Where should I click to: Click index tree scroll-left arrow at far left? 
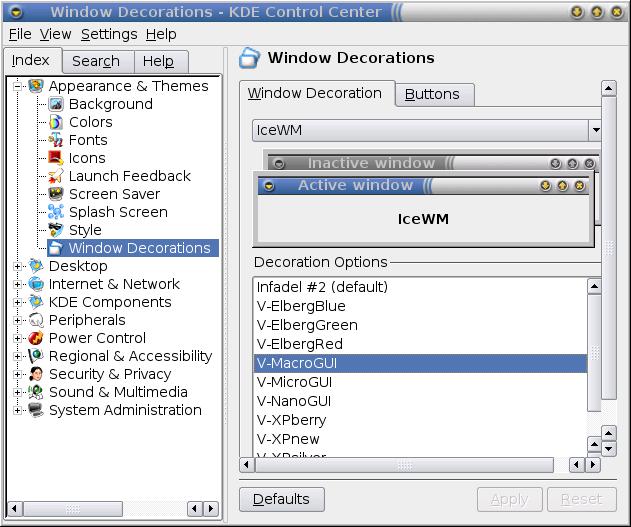point(15,509)
